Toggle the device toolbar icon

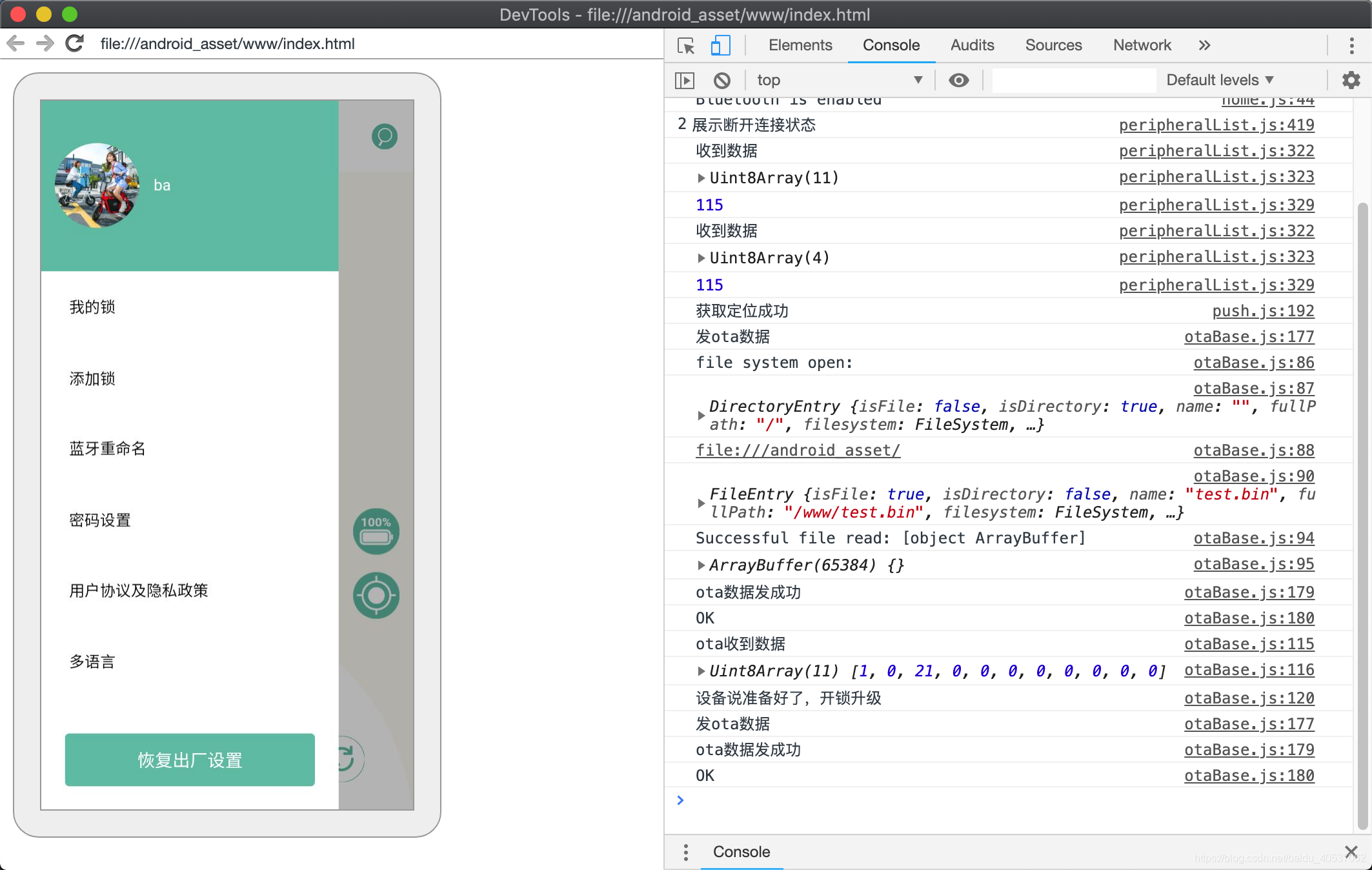pos(720,45)
